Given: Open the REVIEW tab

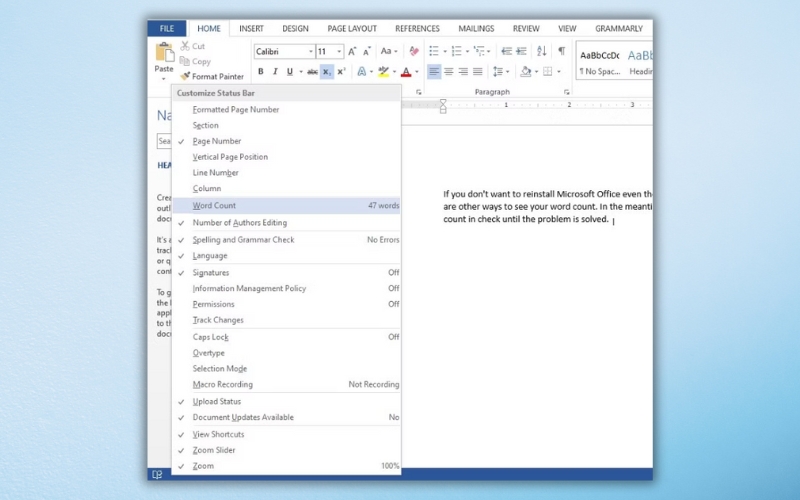Looking at the screenshot, I should coord(526,29).
